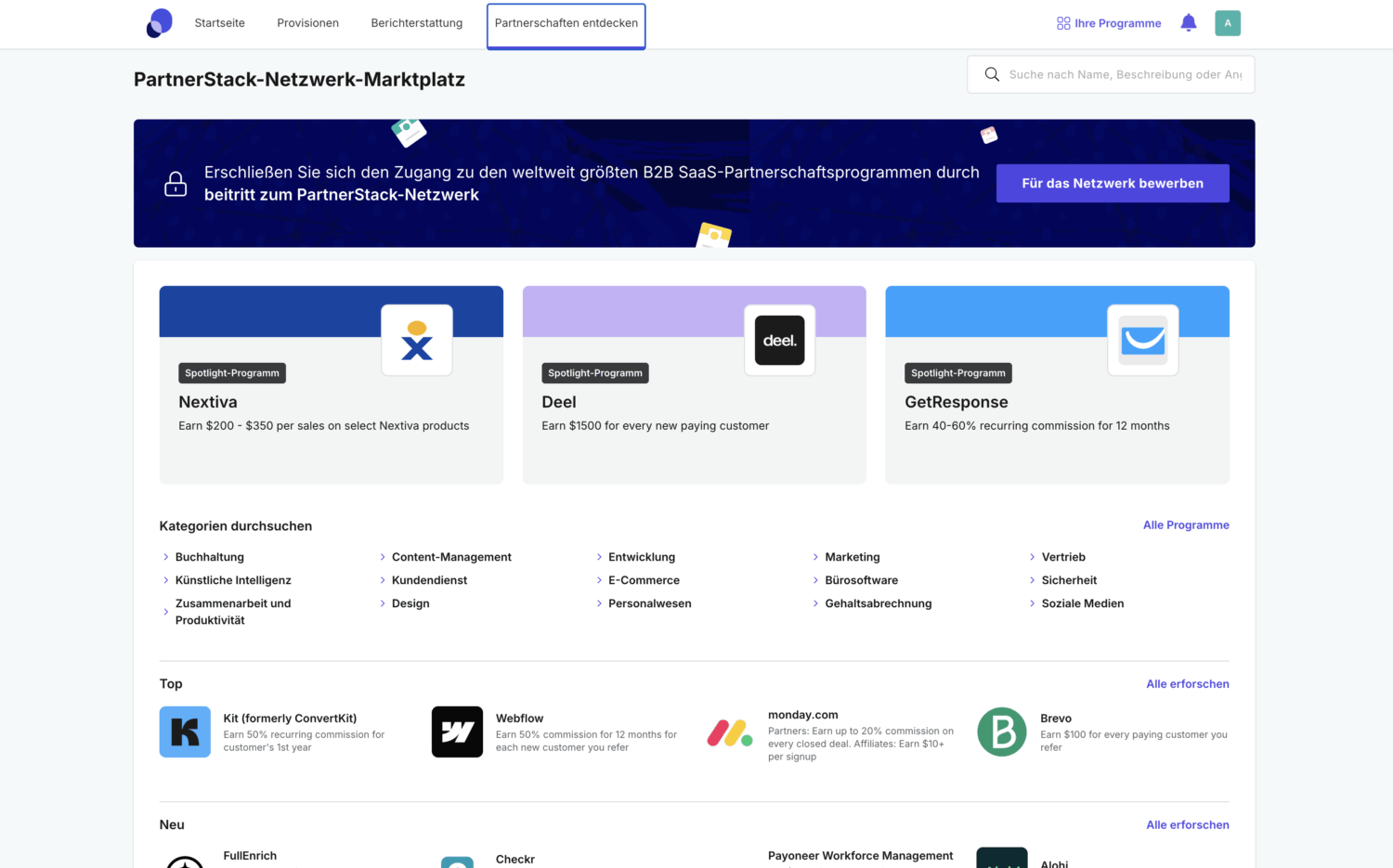Click the monday.com program title
1393x868 pixels.
click(803, 715)
